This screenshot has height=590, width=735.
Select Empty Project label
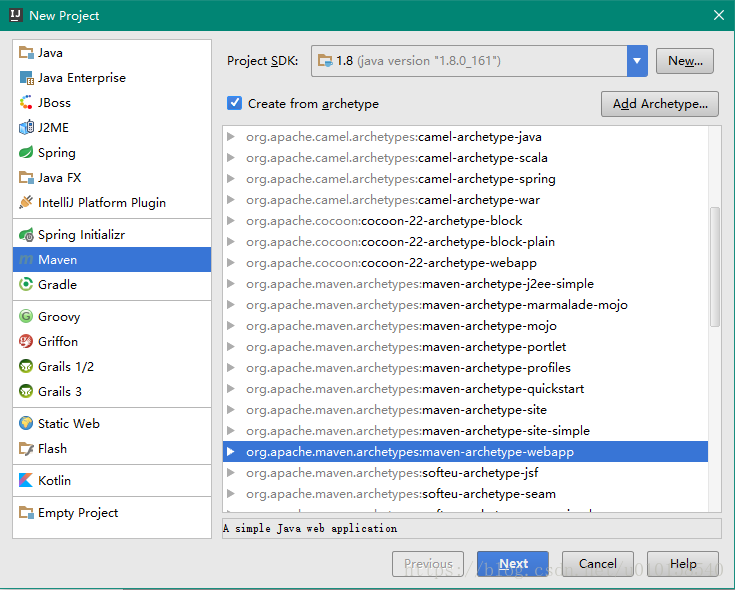tap(78, 513)
